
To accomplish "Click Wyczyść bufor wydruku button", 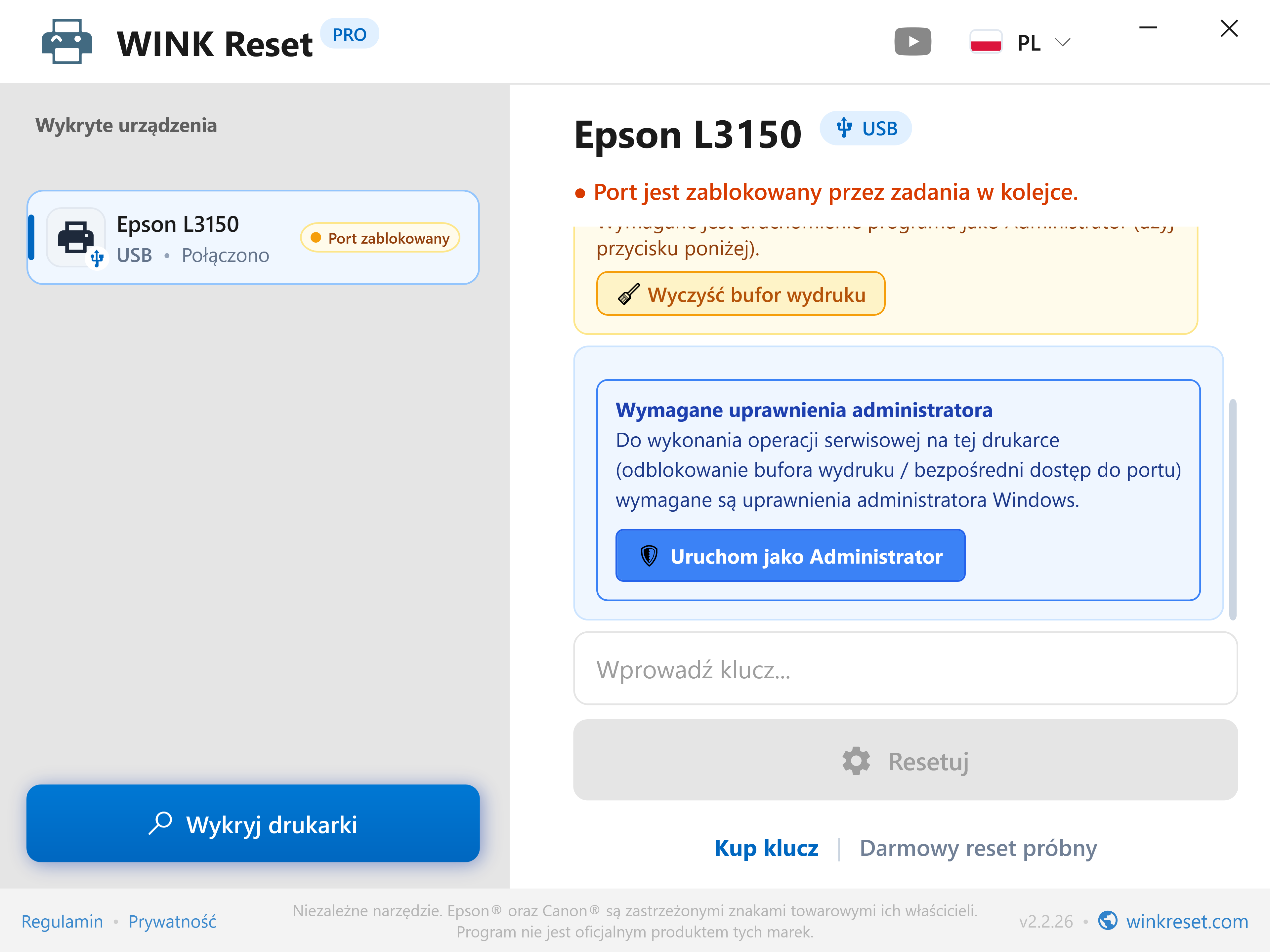I will pos(741,294).
